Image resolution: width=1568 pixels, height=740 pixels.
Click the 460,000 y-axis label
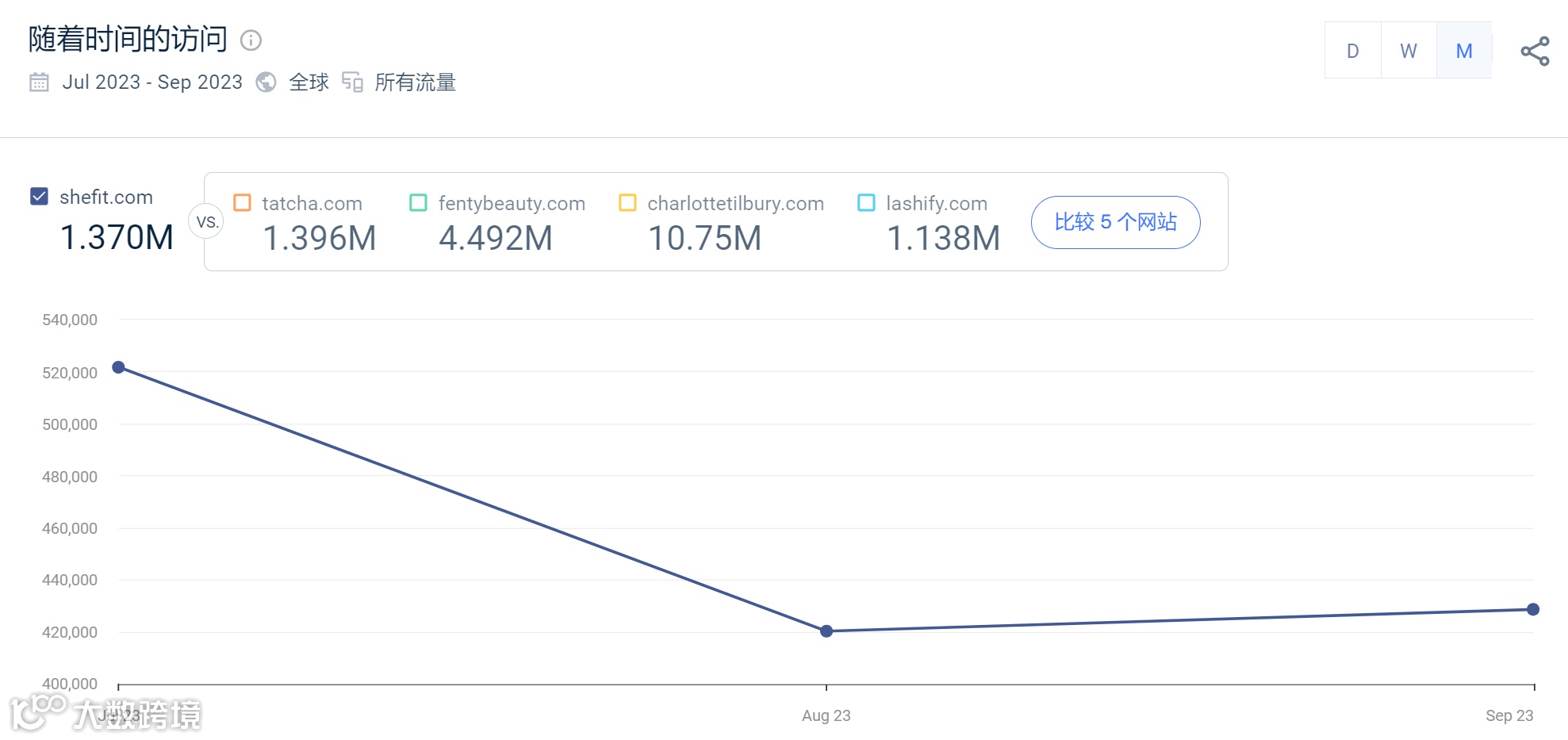click(x=70, y=528)
